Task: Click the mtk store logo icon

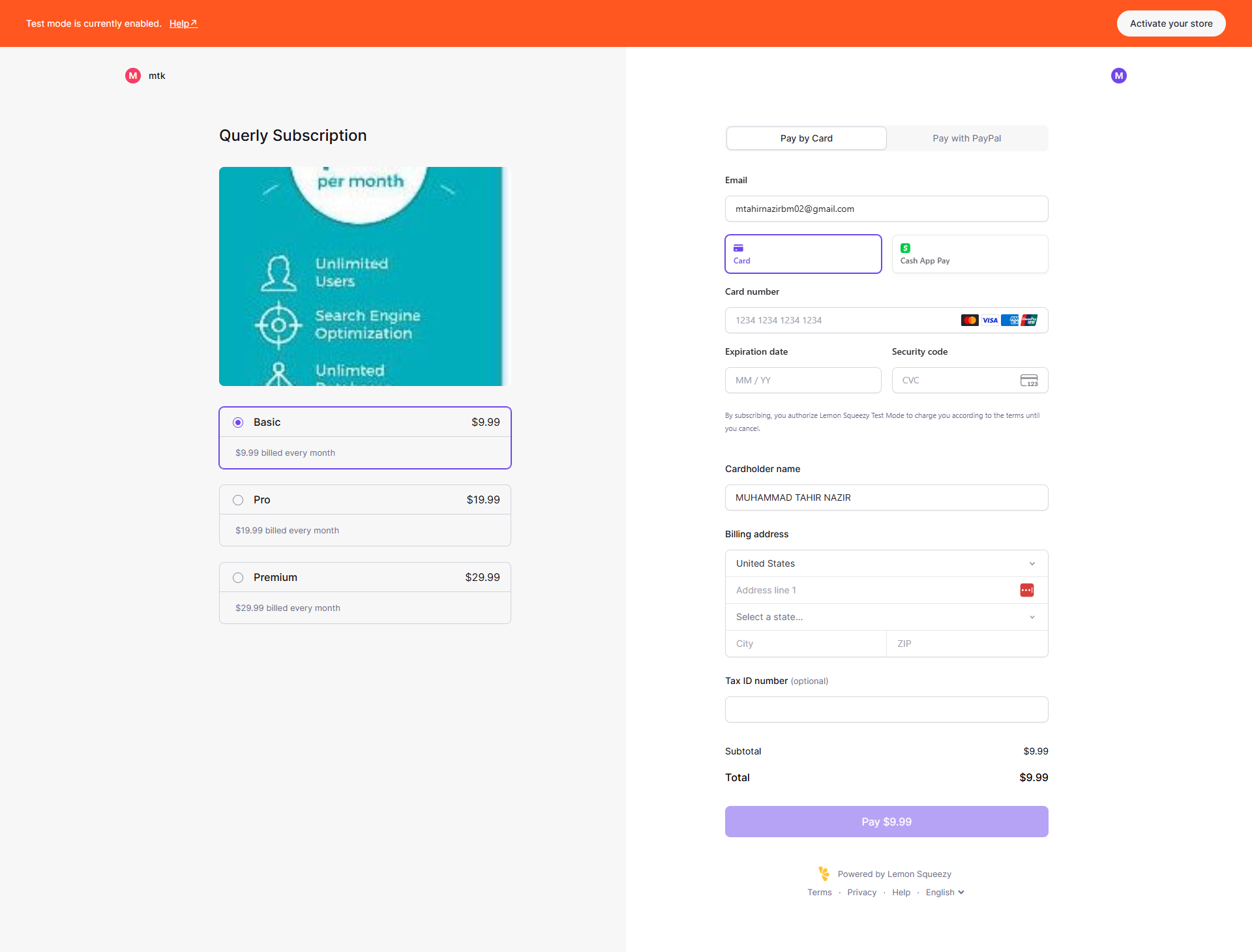Action: tap(133, 76)
